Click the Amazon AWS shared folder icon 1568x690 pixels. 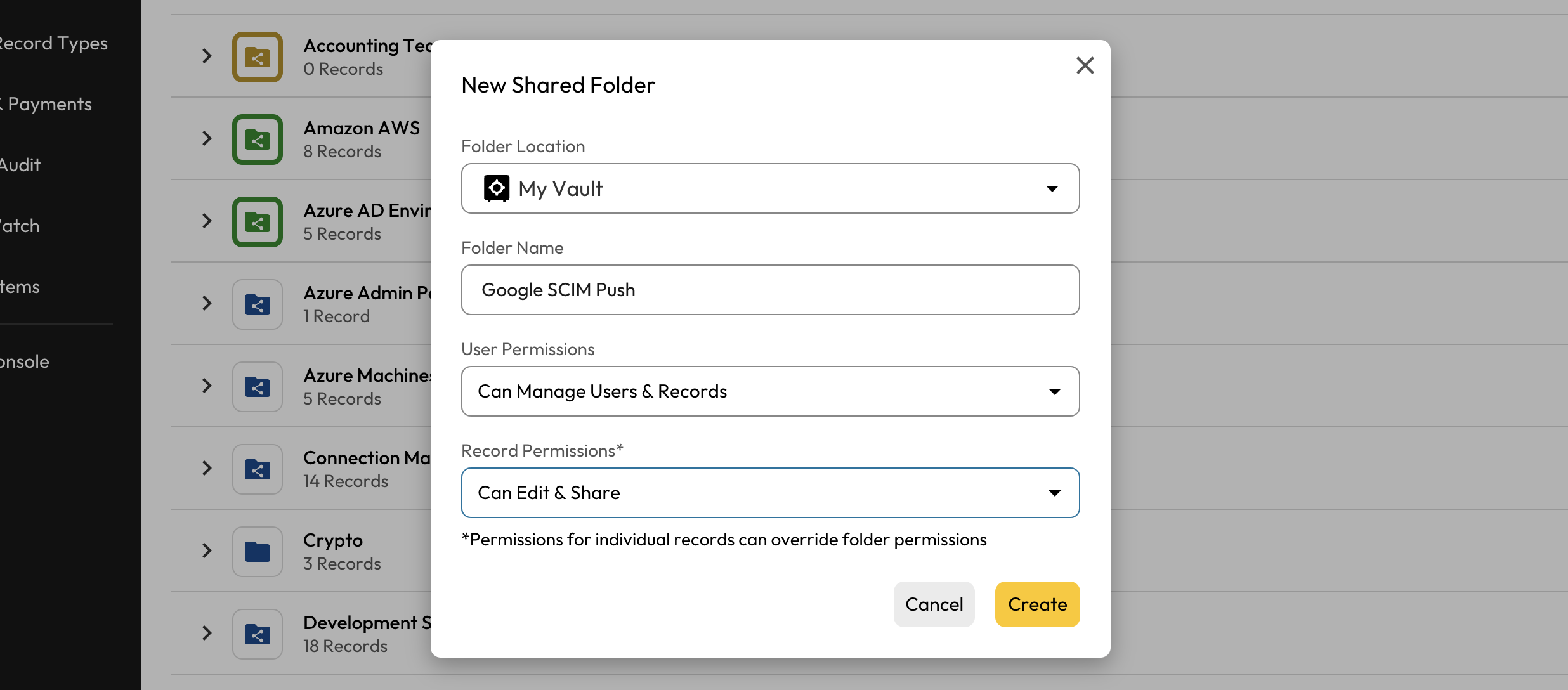click(257, 140)
